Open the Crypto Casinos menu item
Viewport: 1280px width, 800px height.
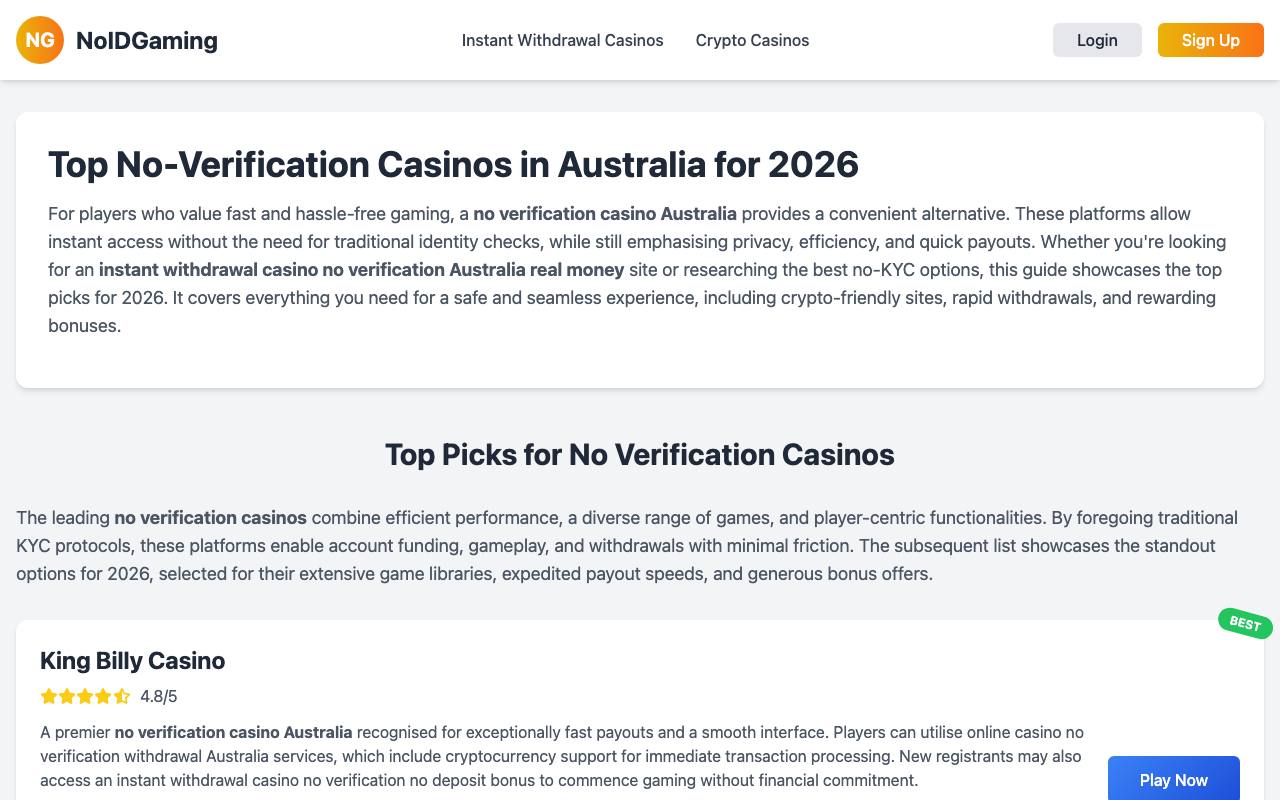tap(752, 40)
